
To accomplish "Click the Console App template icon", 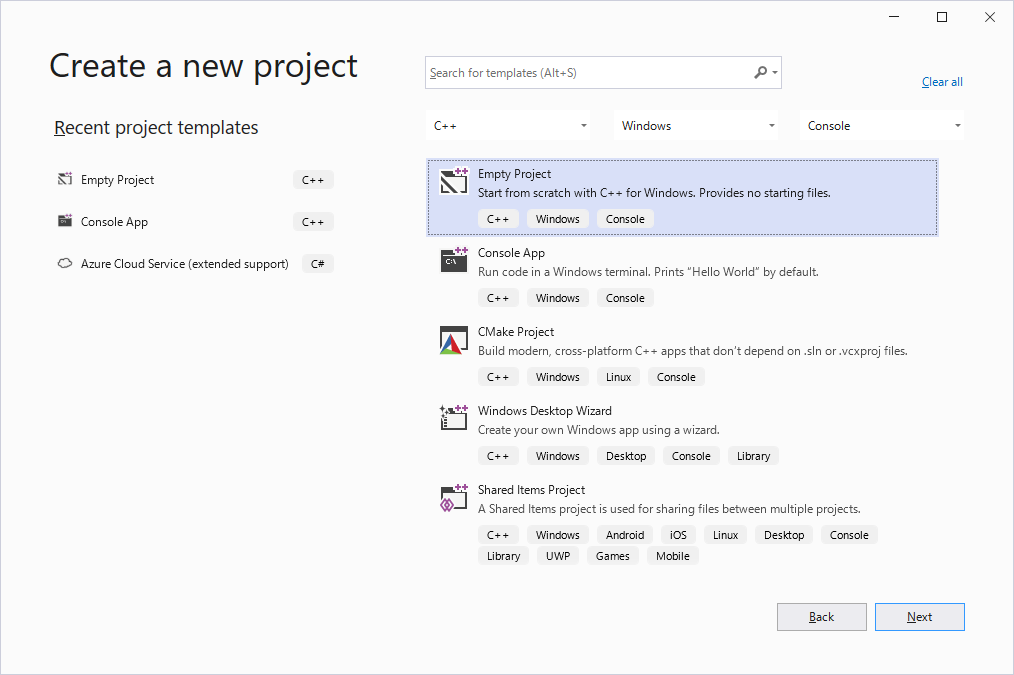I will [454, 260].
